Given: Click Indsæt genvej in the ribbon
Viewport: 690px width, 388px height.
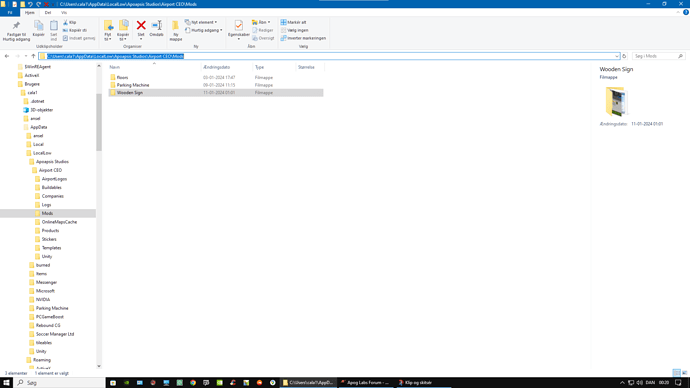Looking at the screenshot, I should [x=79, y=38].
